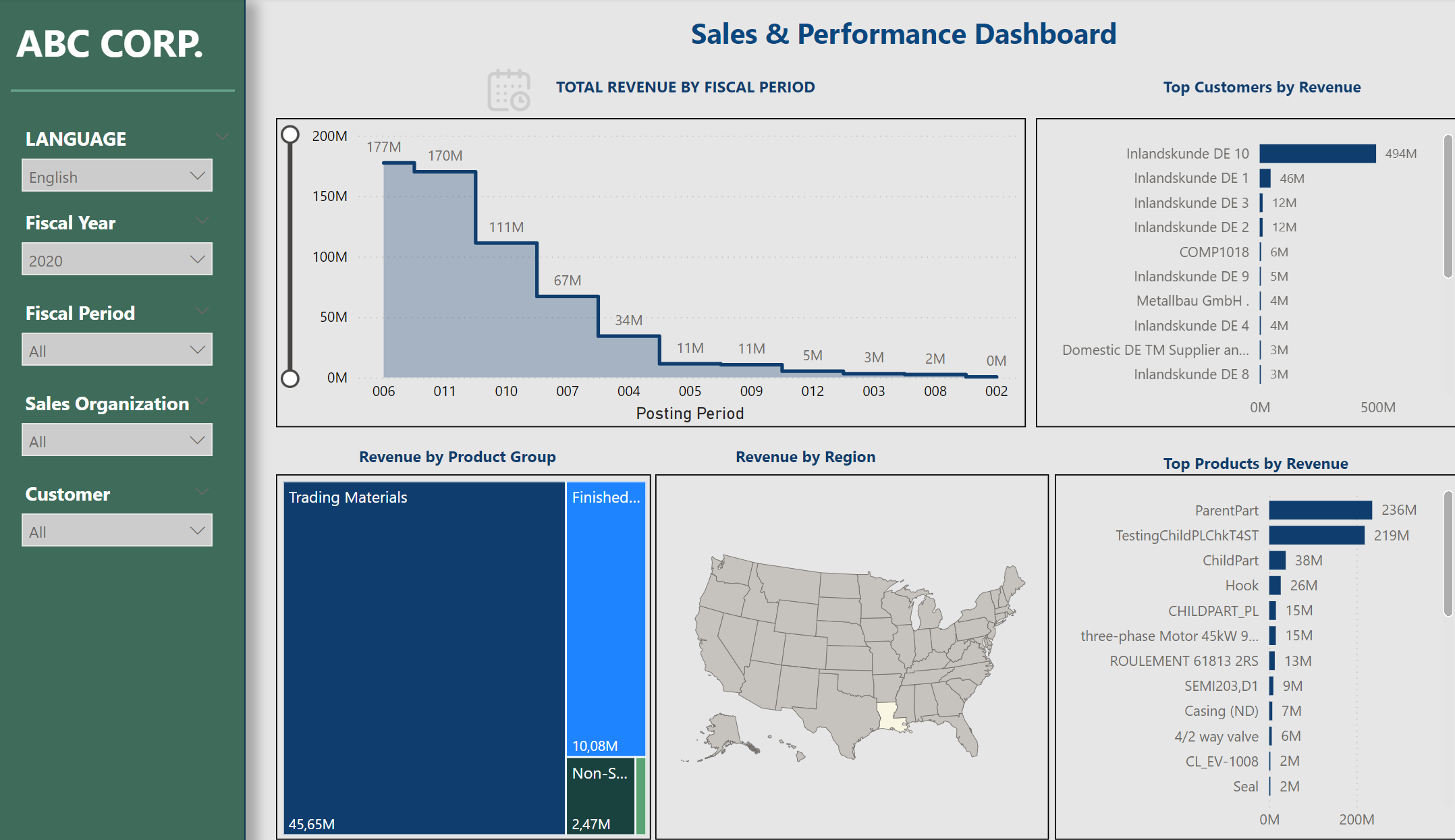Collapse the Sales Organization header chevron
Image resolution: width=1455 pixels, height=840 pixels.
[x=201, y=401]
